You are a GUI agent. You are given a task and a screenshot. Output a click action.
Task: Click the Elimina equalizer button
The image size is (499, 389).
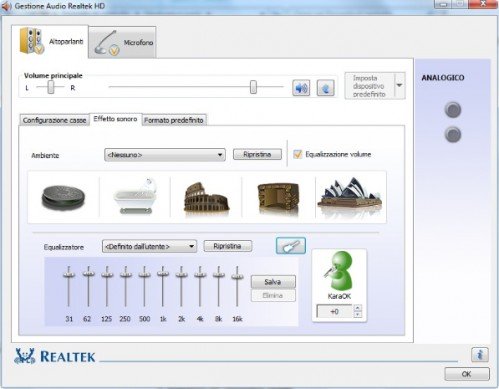point(273,296)
